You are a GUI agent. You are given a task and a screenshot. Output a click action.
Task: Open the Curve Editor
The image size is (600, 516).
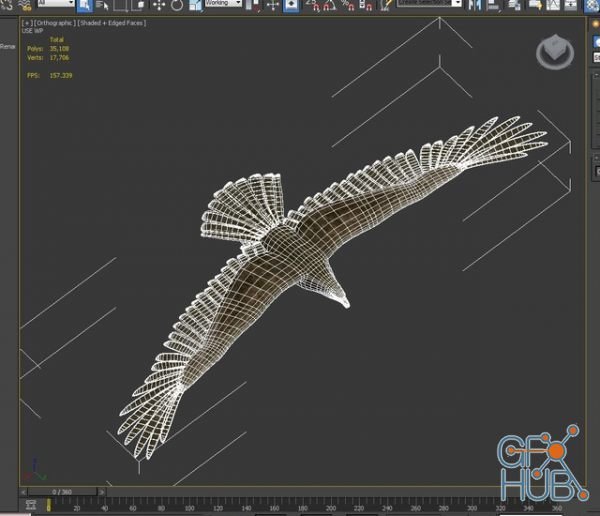coord(553,5)
